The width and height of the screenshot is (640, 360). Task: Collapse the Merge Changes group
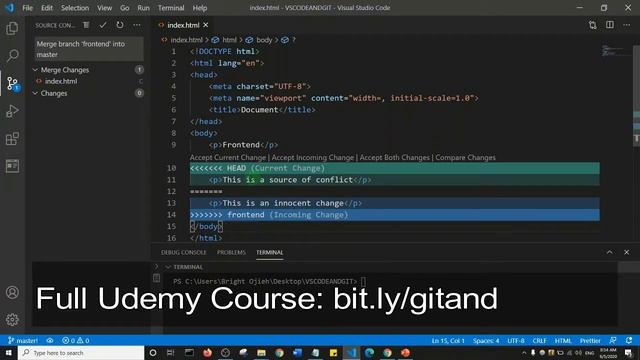pos(35,70)
